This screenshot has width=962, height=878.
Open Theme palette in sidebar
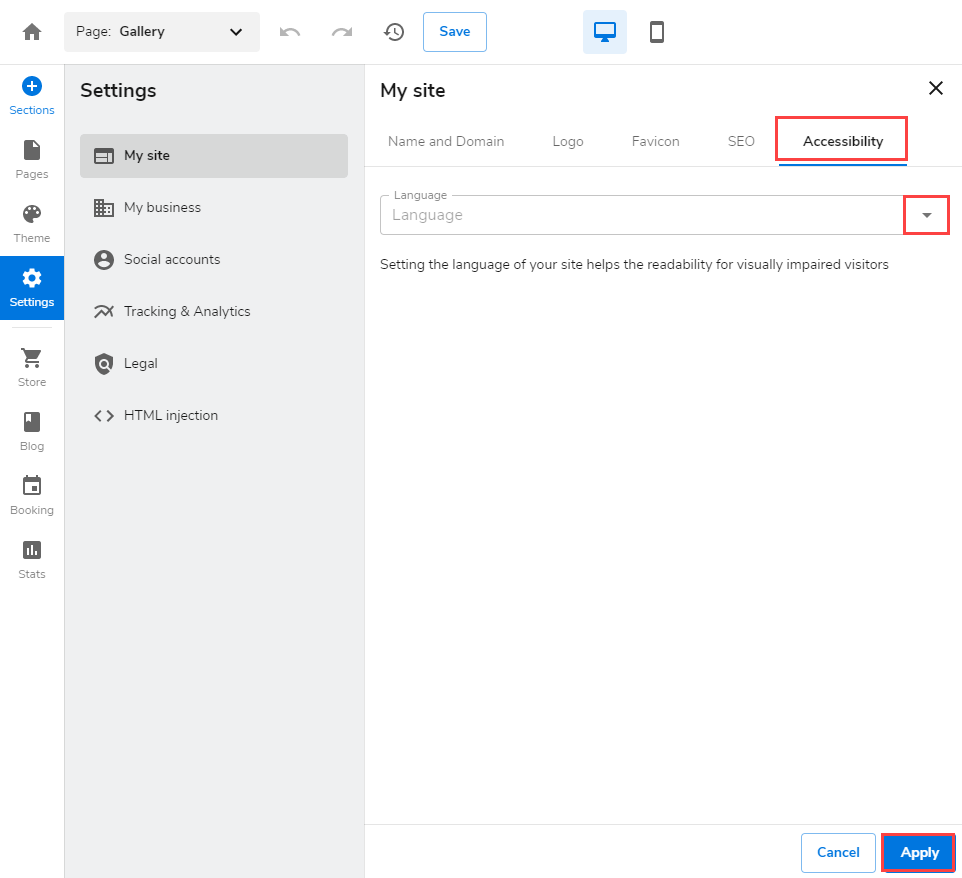pos(32,224)
